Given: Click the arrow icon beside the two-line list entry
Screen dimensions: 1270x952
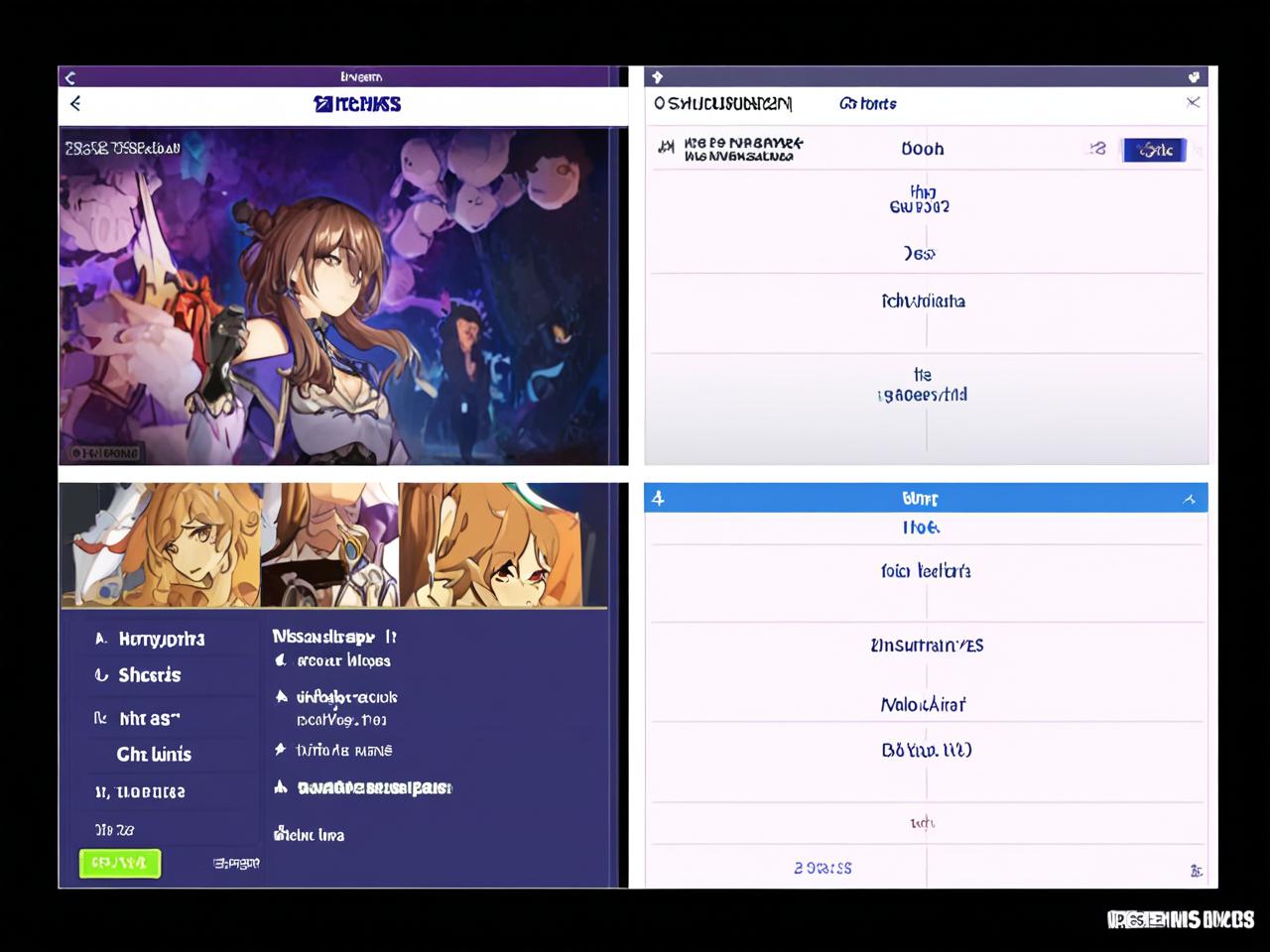Looking at the screenshot, I should [x=282, y=697].
